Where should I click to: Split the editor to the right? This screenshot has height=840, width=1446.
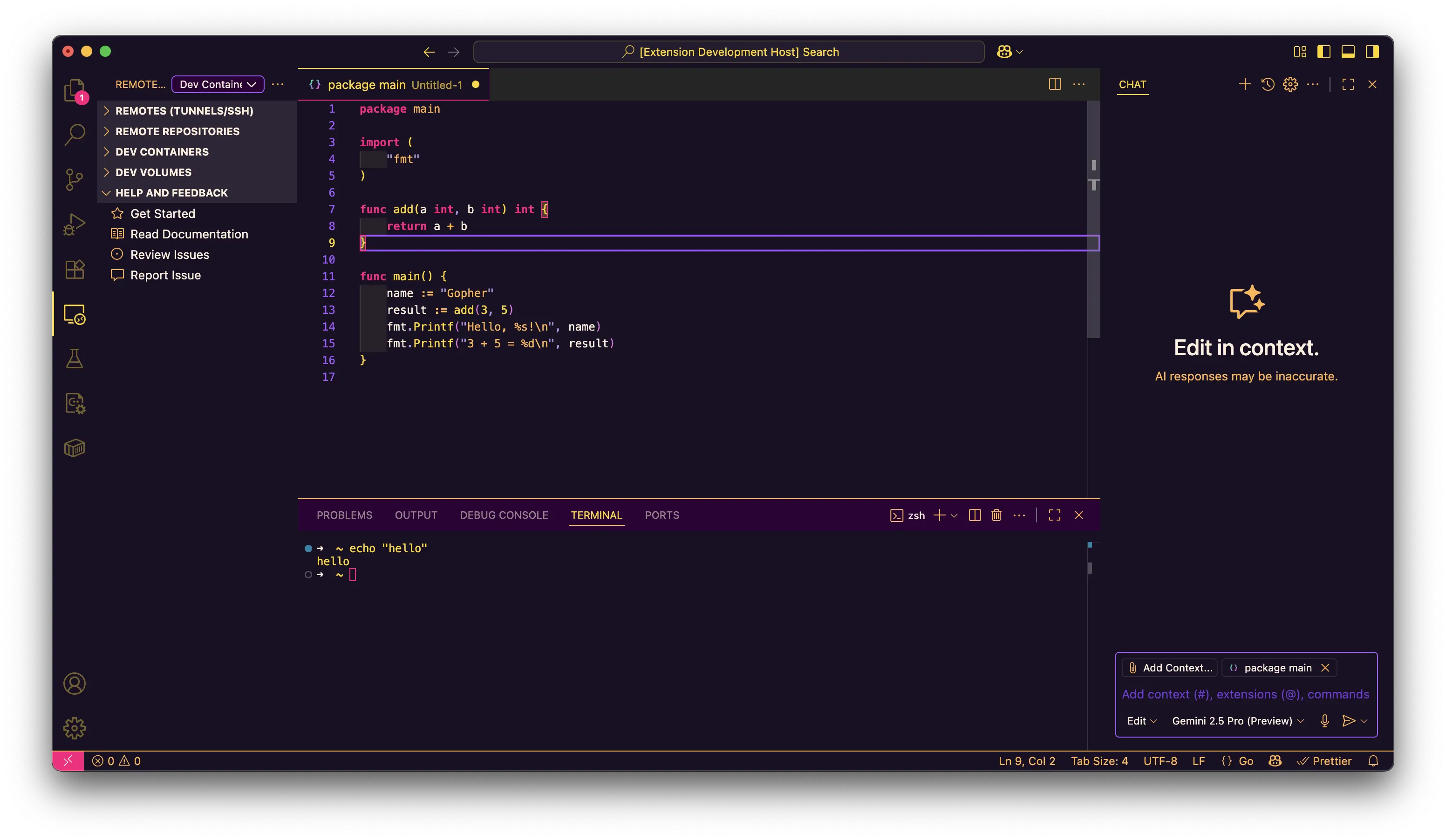click(x=1055, y=84)
